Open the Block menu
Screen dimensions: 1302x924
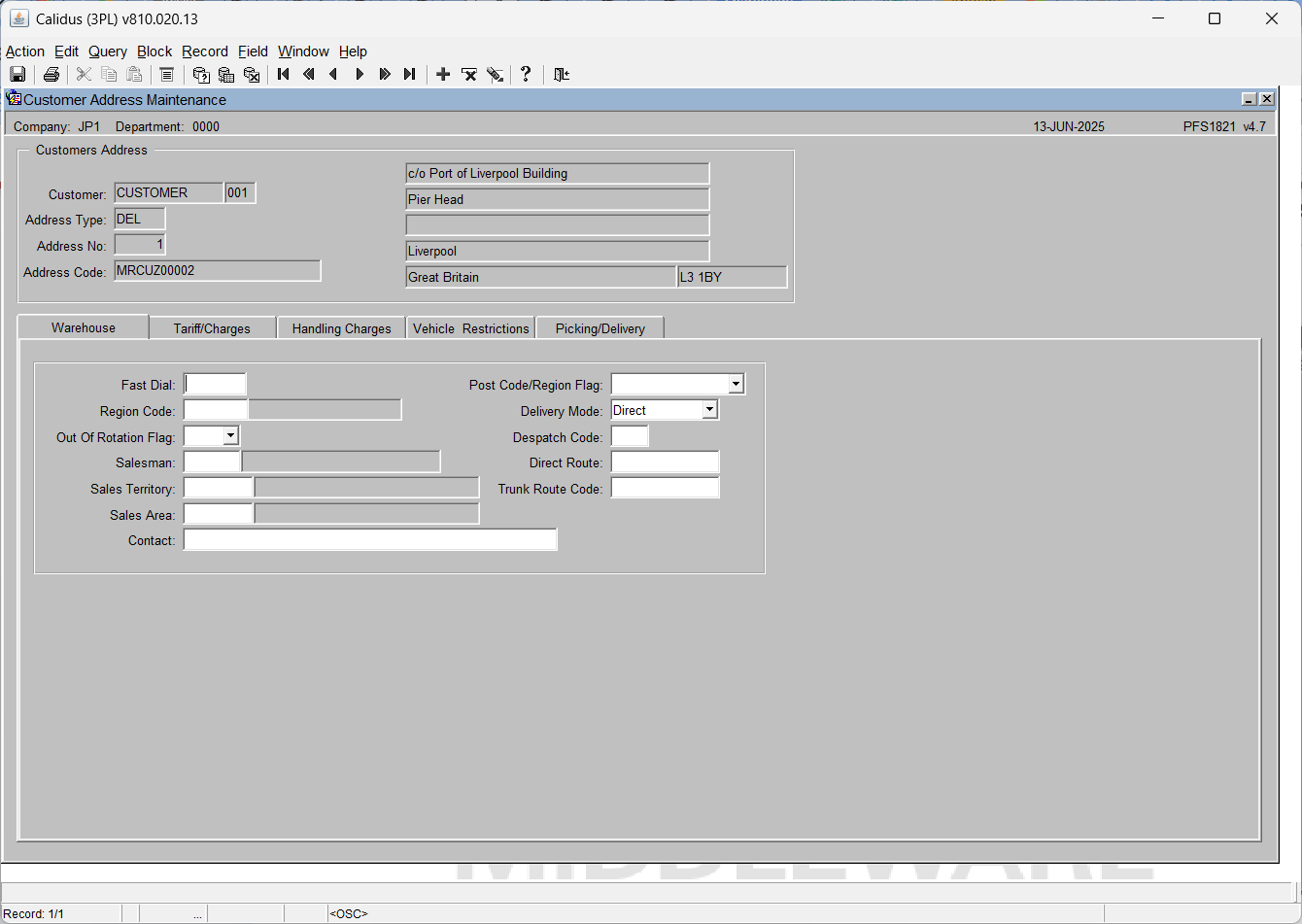pyautogui.click(x=154, y=51)
